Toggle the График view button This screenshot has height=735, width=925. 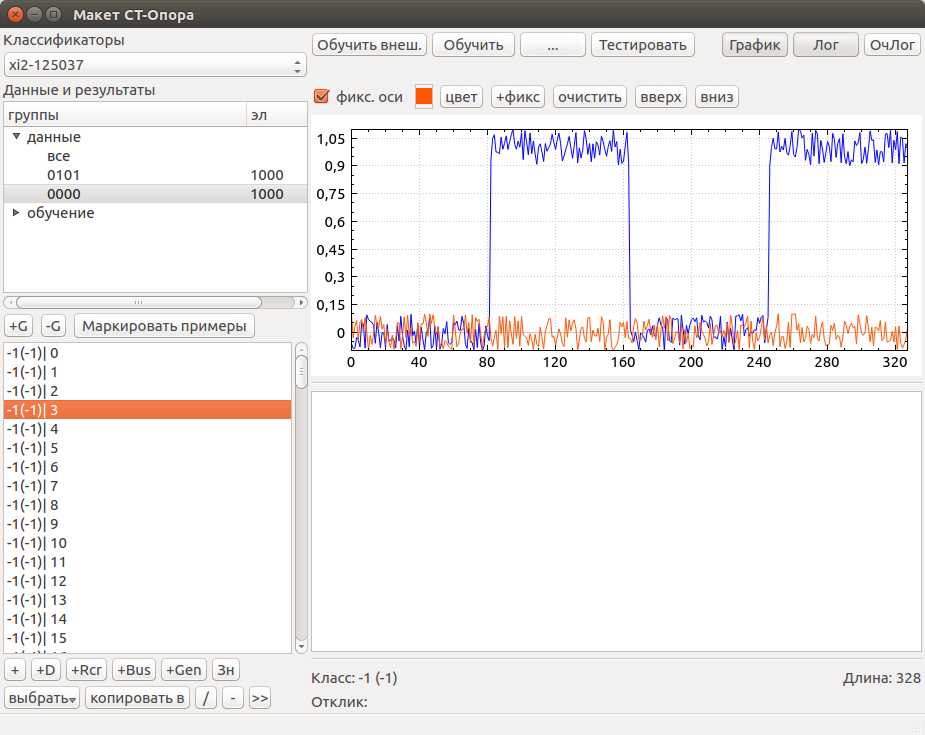[755, 45]
